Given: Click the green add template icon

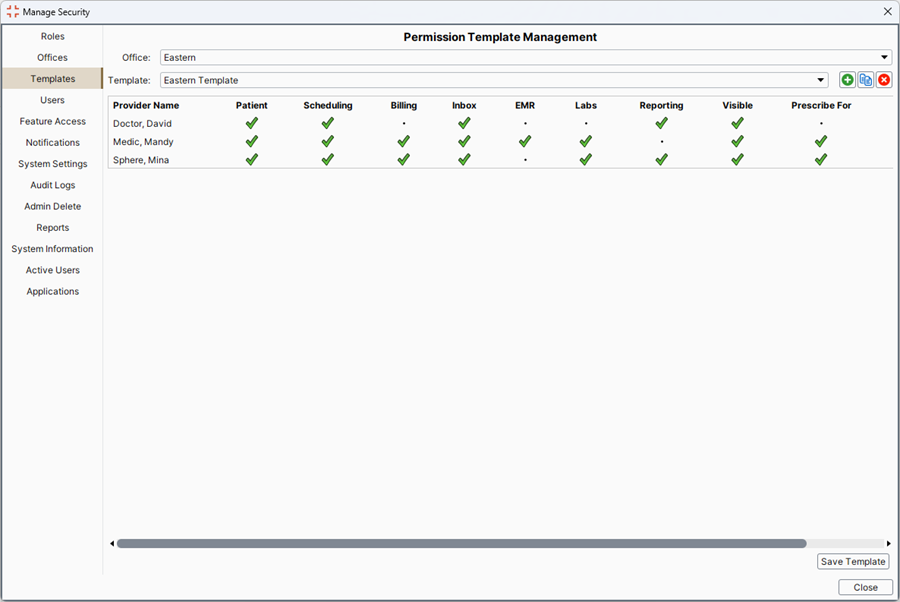Looking at the screenshot, I should [x=847, y=80].
